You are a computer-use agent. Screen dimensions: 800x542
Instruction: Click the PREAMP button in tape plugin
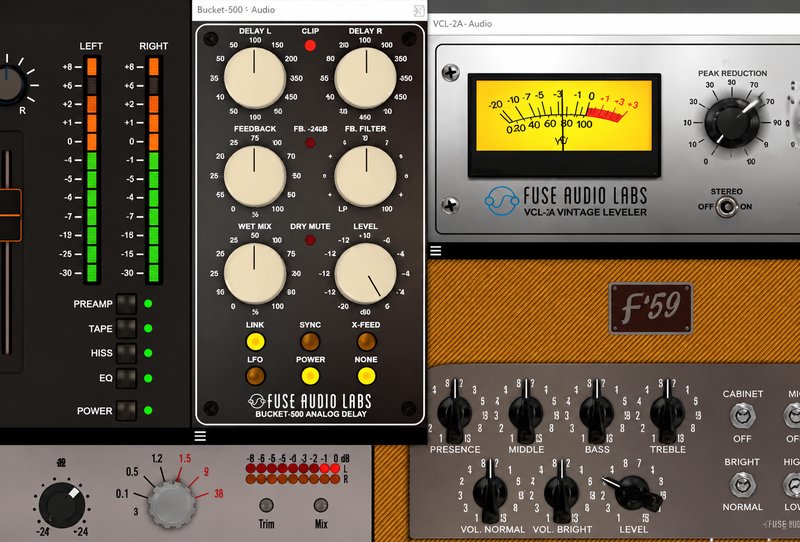click(126, 304)
